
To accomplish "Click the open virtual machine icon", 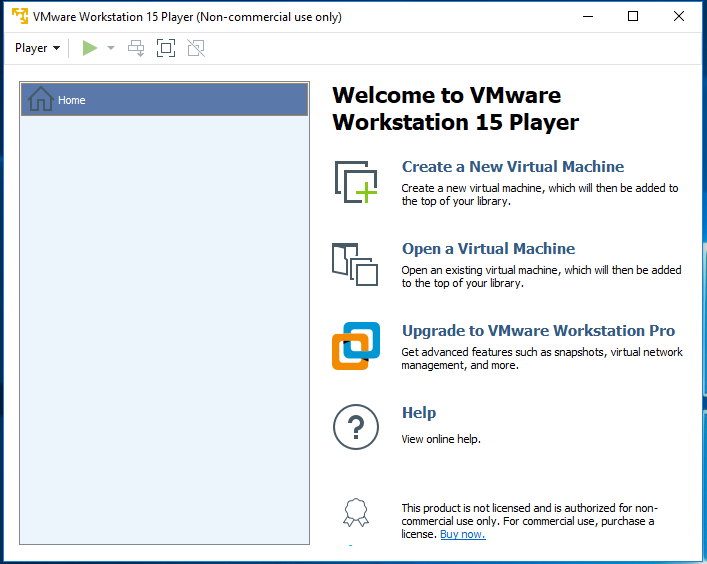I will point(355,264).
